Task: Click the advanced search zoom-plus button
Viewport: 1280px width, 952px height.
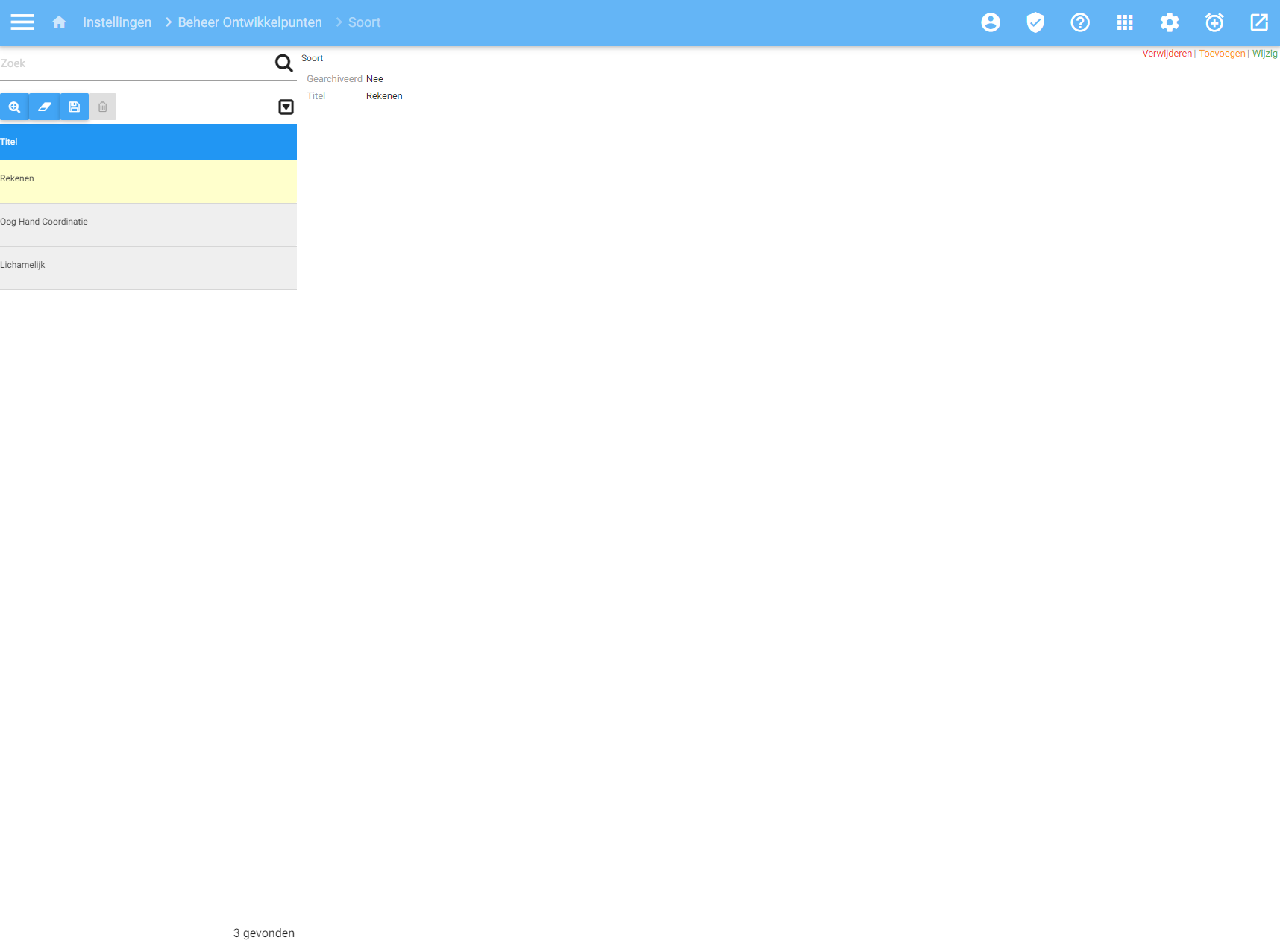Action: pos(14,107)
